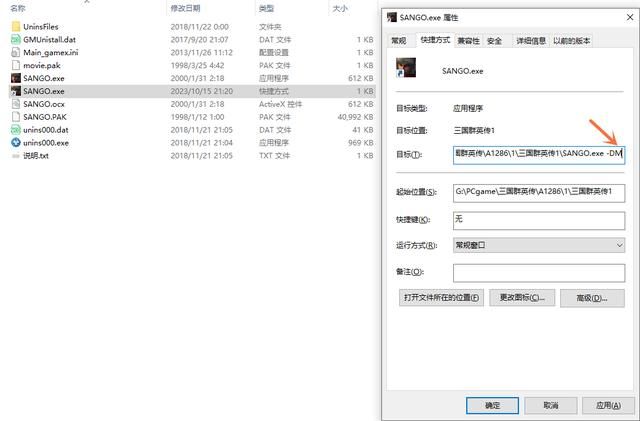Open the 兼容性 tab
Viewport: 640px width, 421px height.
(x=468, y=41)
